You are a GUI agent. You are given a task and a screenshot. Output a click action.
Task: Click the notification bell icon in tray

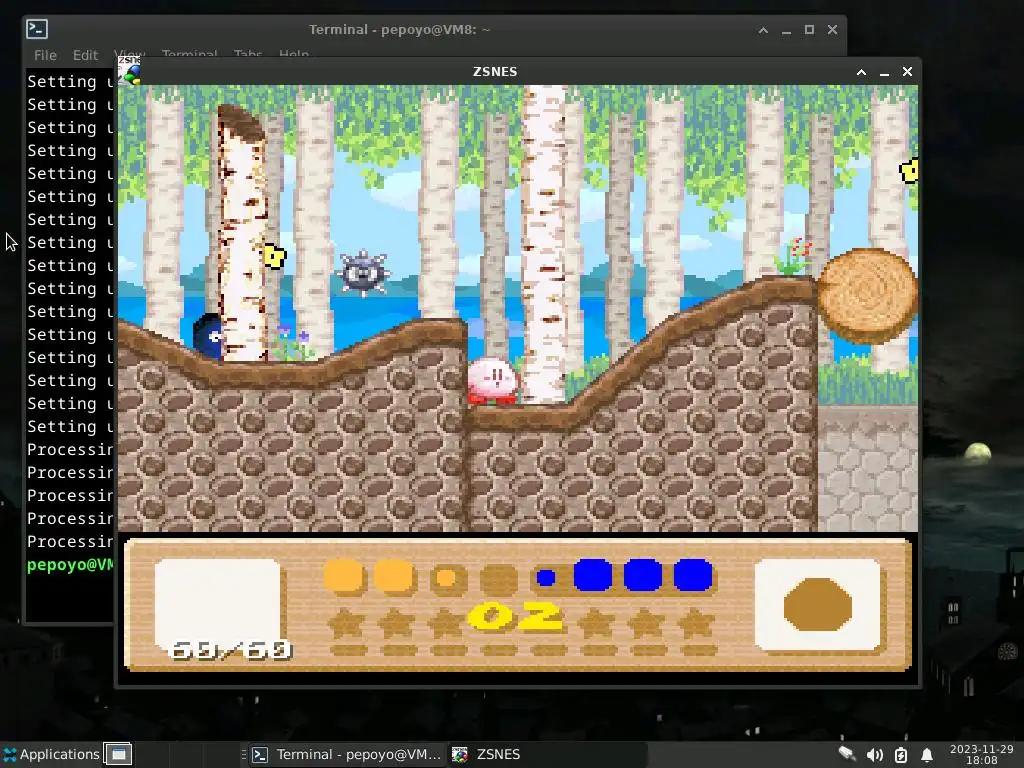[x=927, y=755]
